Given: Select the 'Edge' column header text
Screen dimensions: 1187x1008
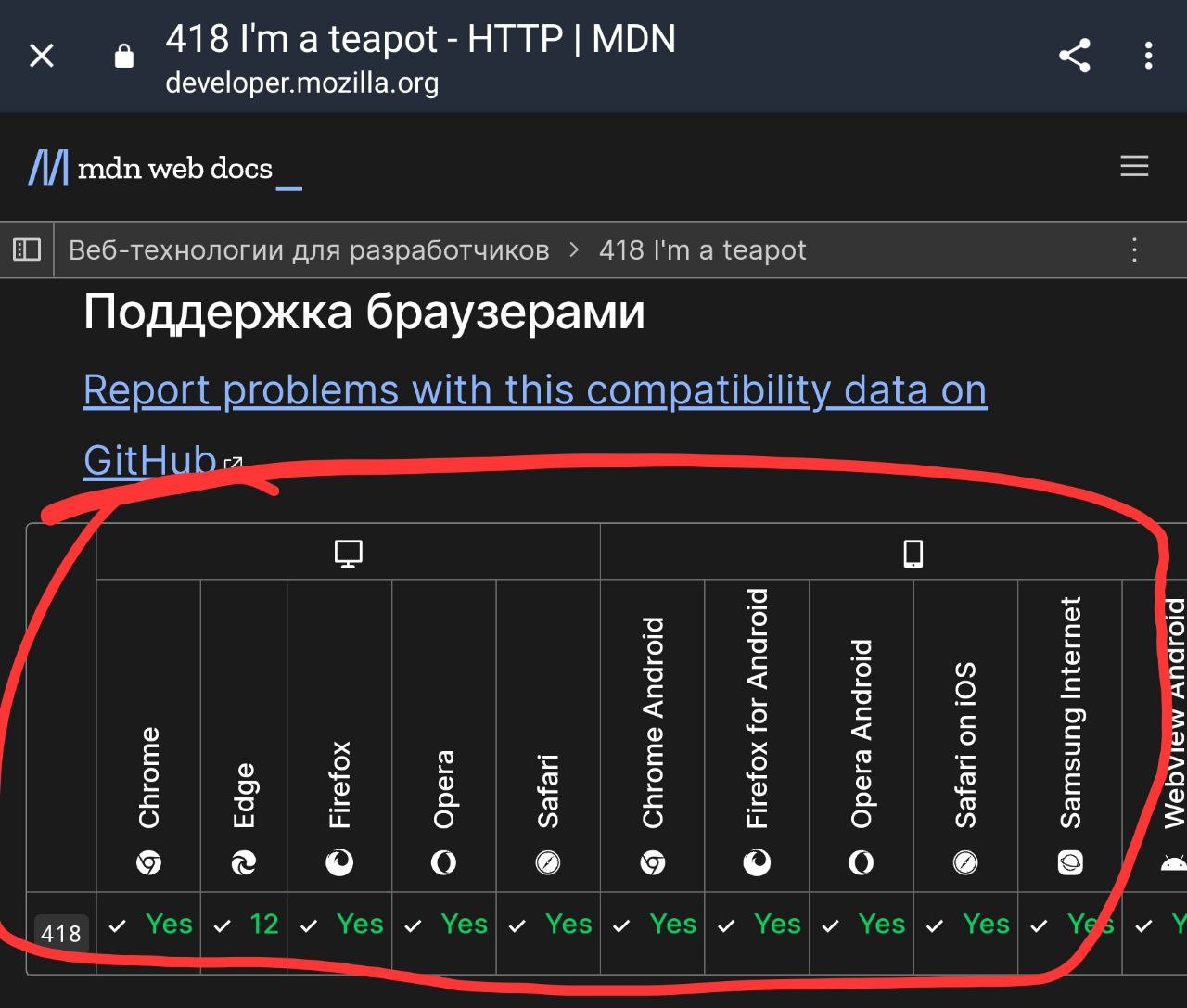Looking at the screenshot, I should pyautogui.click(x=244, y=796).
